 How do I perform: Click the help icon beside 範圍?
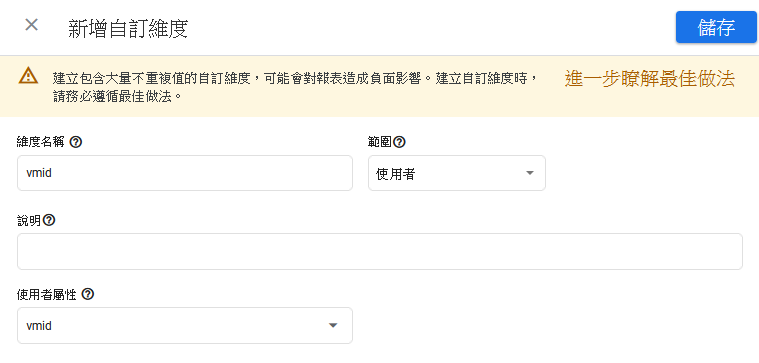(x=399, y=142)
